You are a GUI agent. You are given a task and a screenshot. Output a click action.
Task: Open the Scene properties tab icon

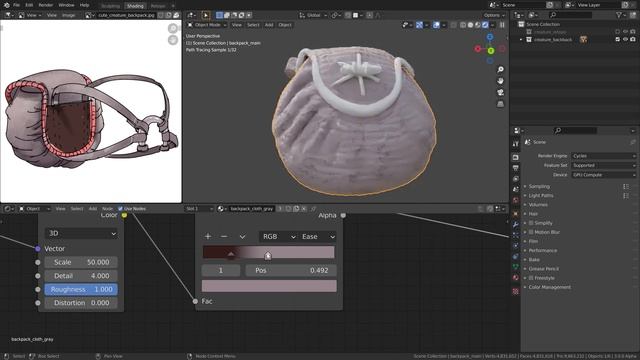pyautogui.click(x=516, y=189)
